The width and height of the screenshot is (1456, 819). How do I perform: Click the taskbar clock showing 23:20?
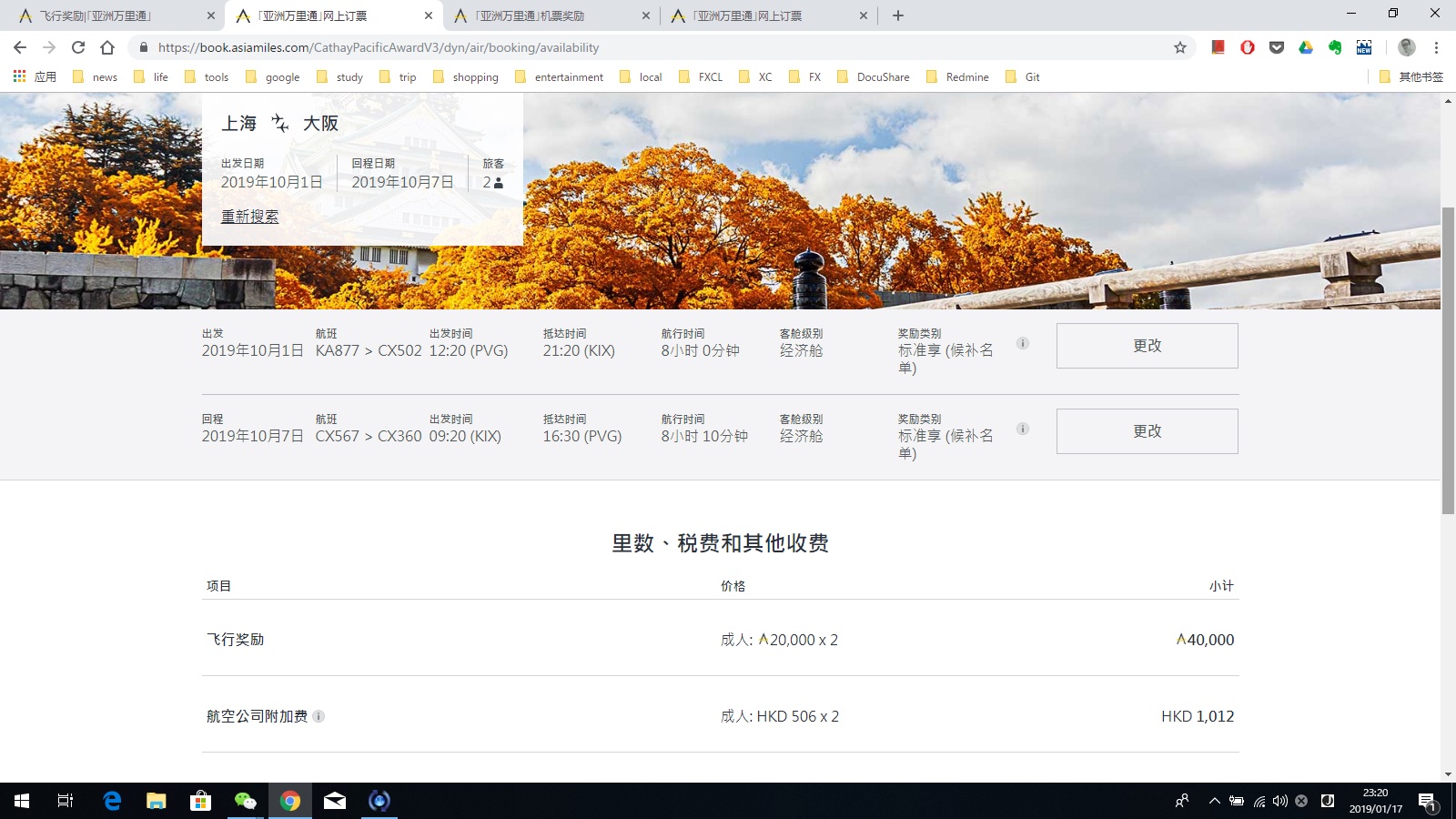(x=1375, y=801)
